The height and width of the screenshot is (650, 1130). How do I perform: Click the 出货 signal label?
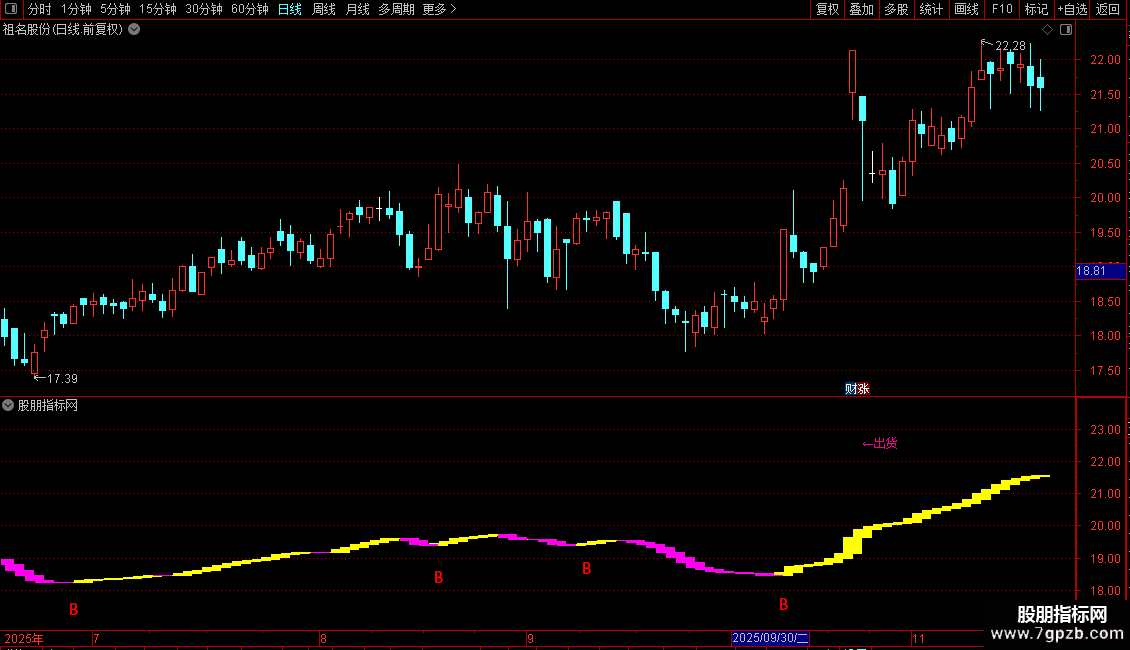pyautogui.click(x=880, y=443)
